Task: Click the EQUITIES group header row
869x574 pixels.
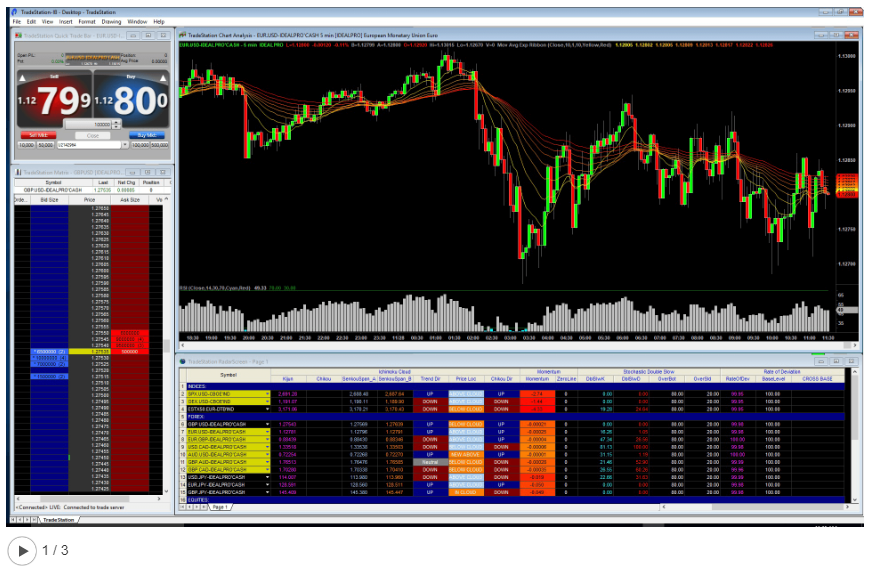Action: tap(515, 500)
